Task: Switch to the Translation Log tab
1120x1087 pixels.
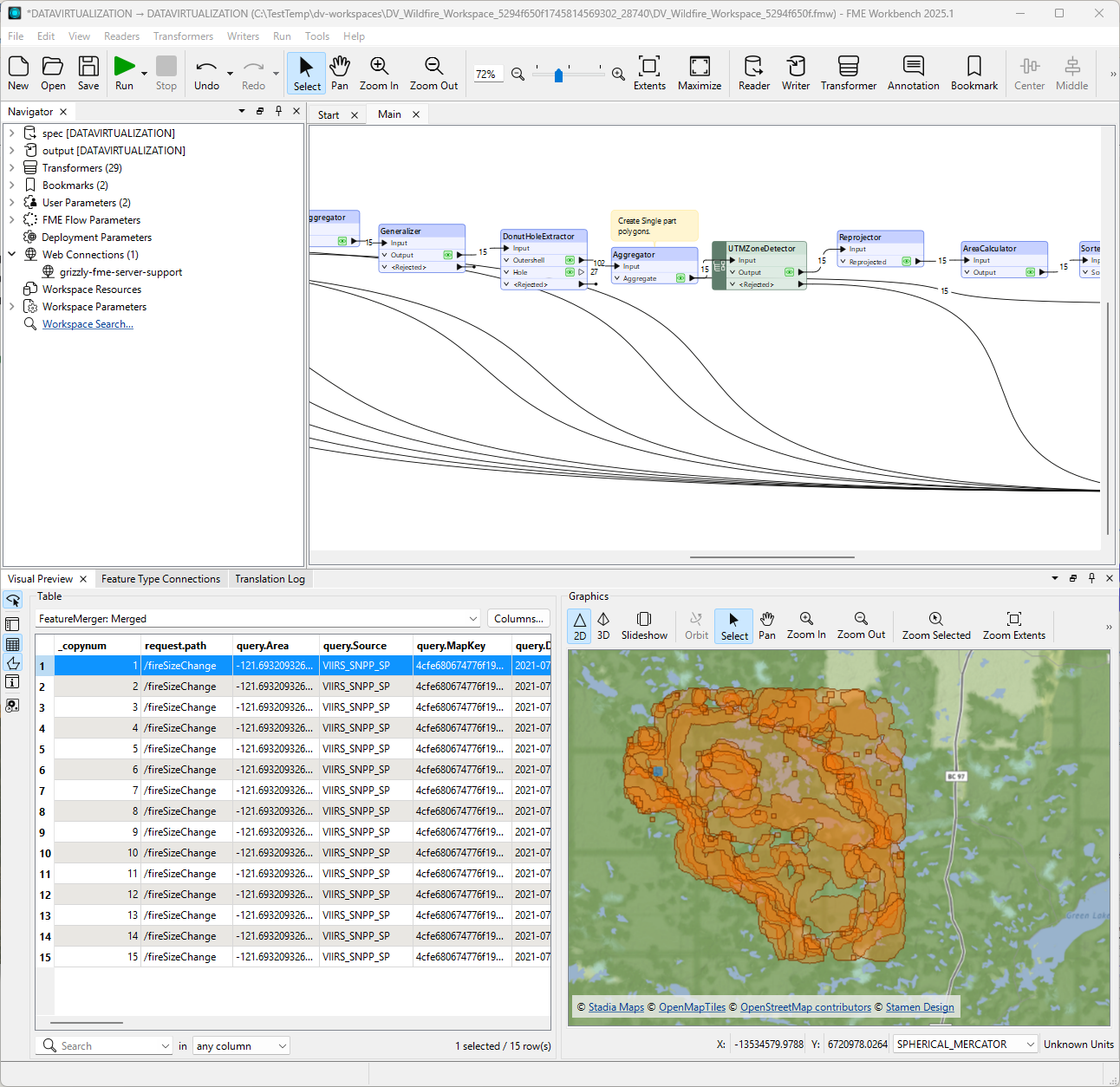Action: pyautogui.click(x=270, y=579)
